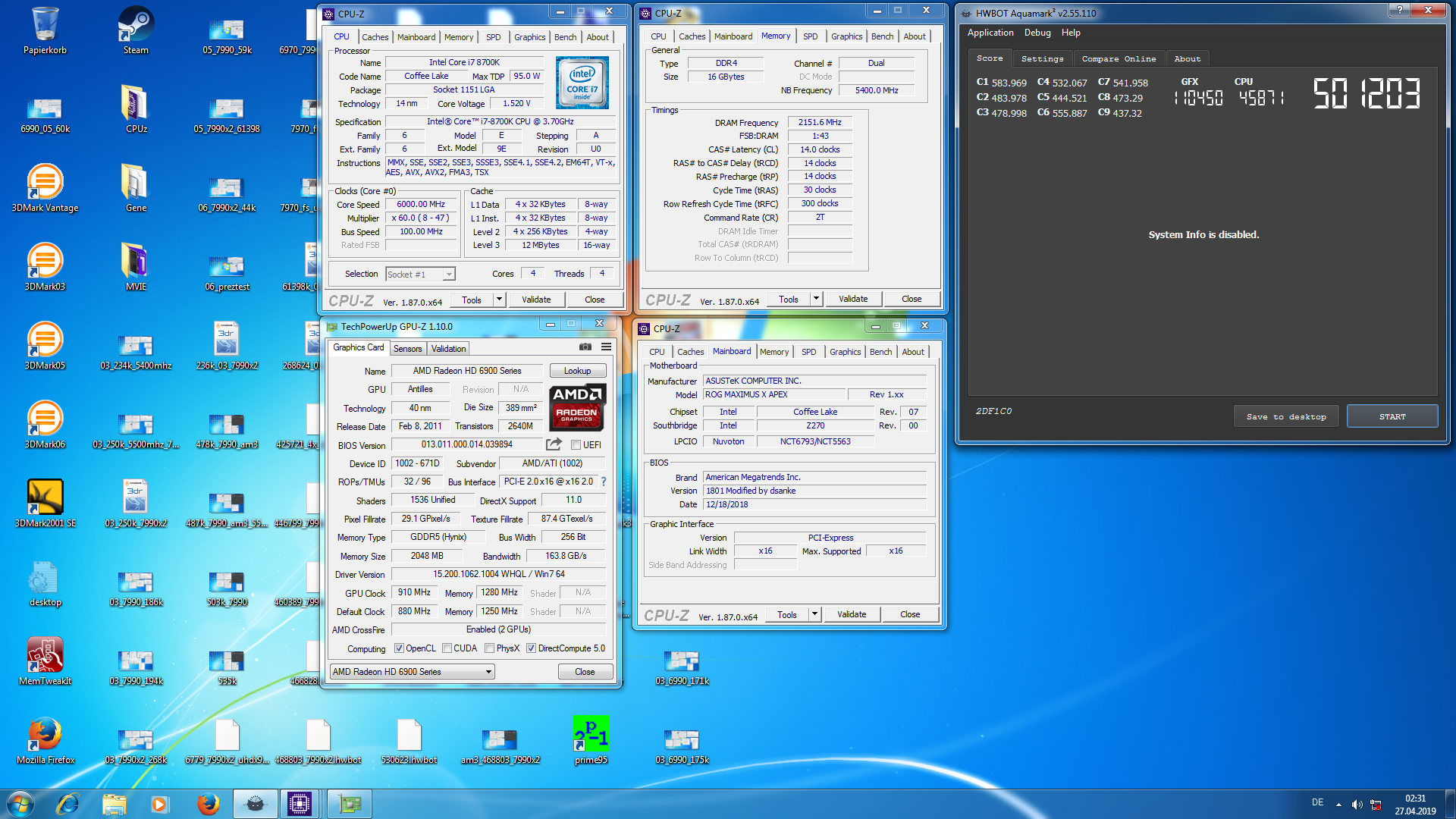Screen dimensions: 1456x819
Task: Click Tools button in CPU-Z Memory window
Action: pos(789,299)
